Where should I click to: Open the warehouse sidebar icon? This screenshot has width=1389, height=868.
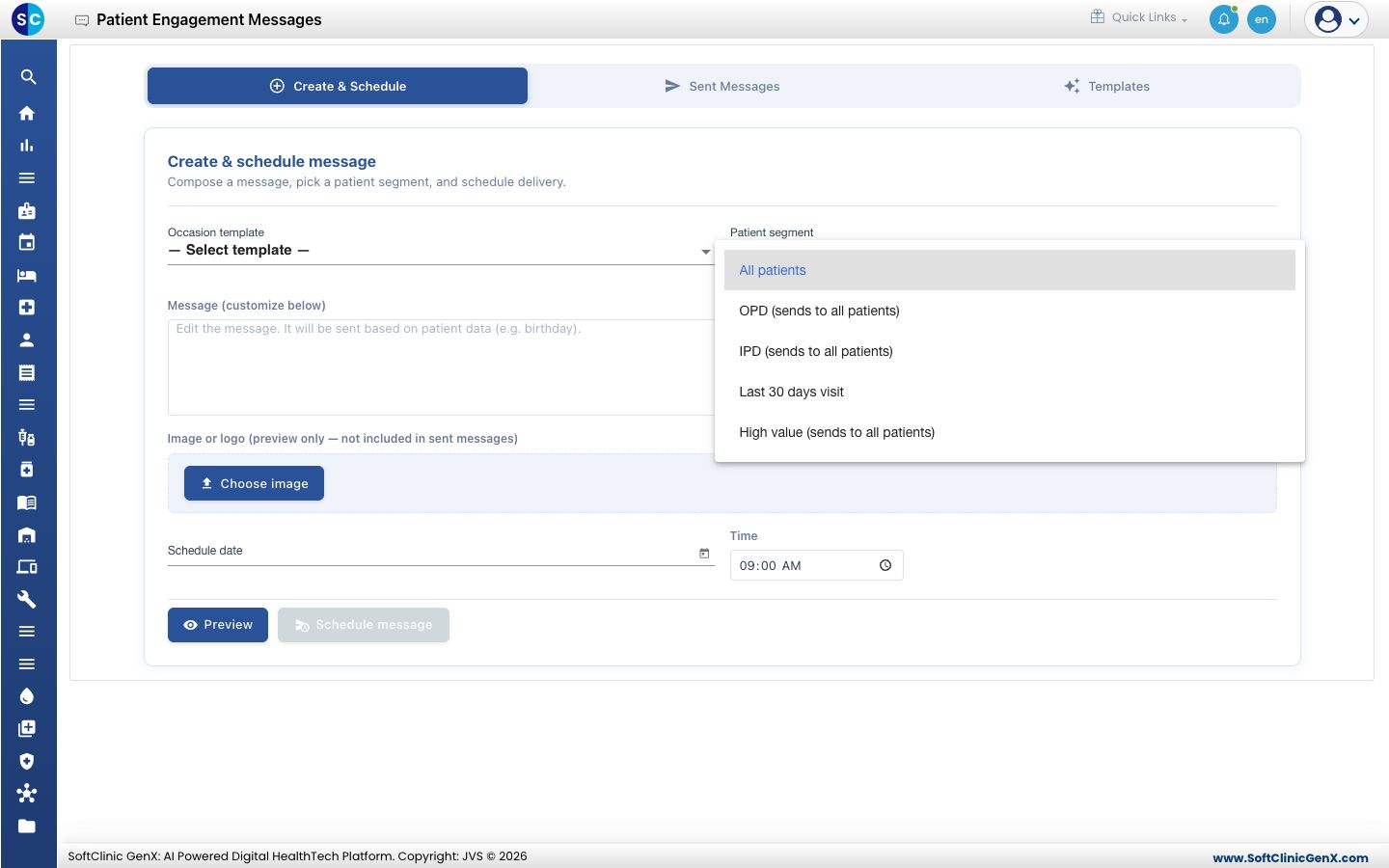27,535
